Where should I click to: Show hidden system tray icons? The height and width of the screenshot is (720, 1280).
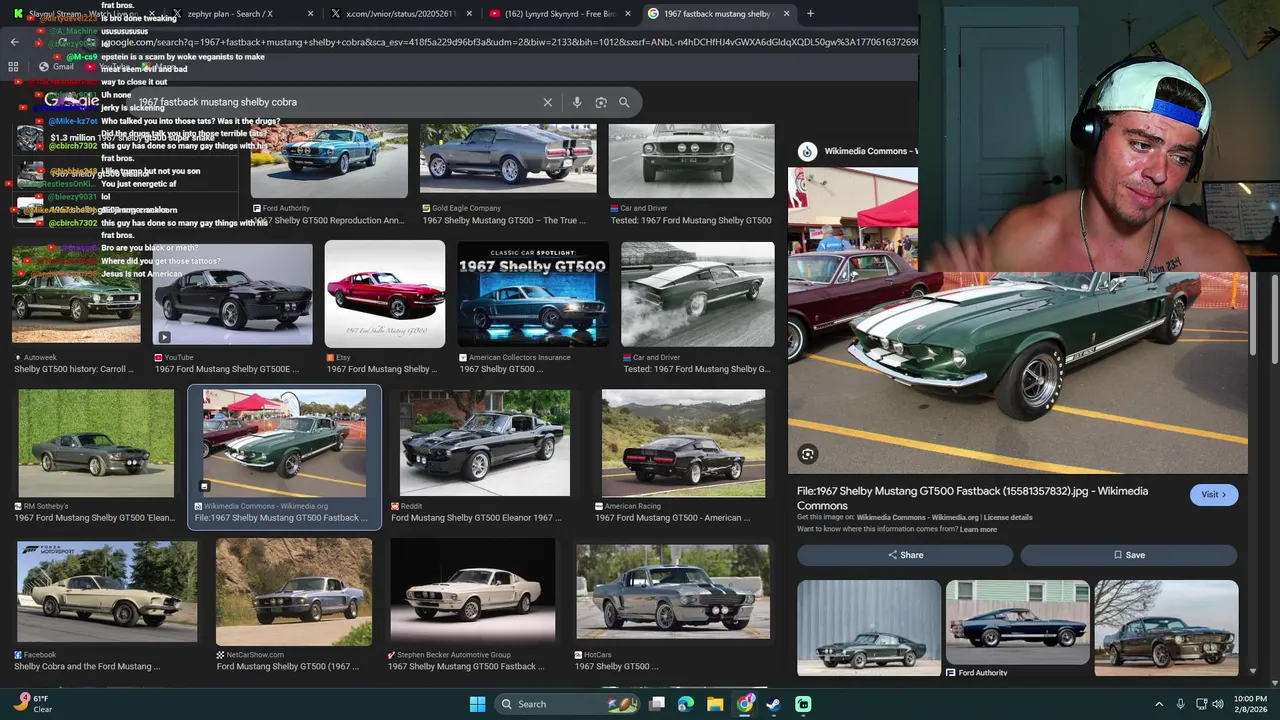pos(1159,704)
